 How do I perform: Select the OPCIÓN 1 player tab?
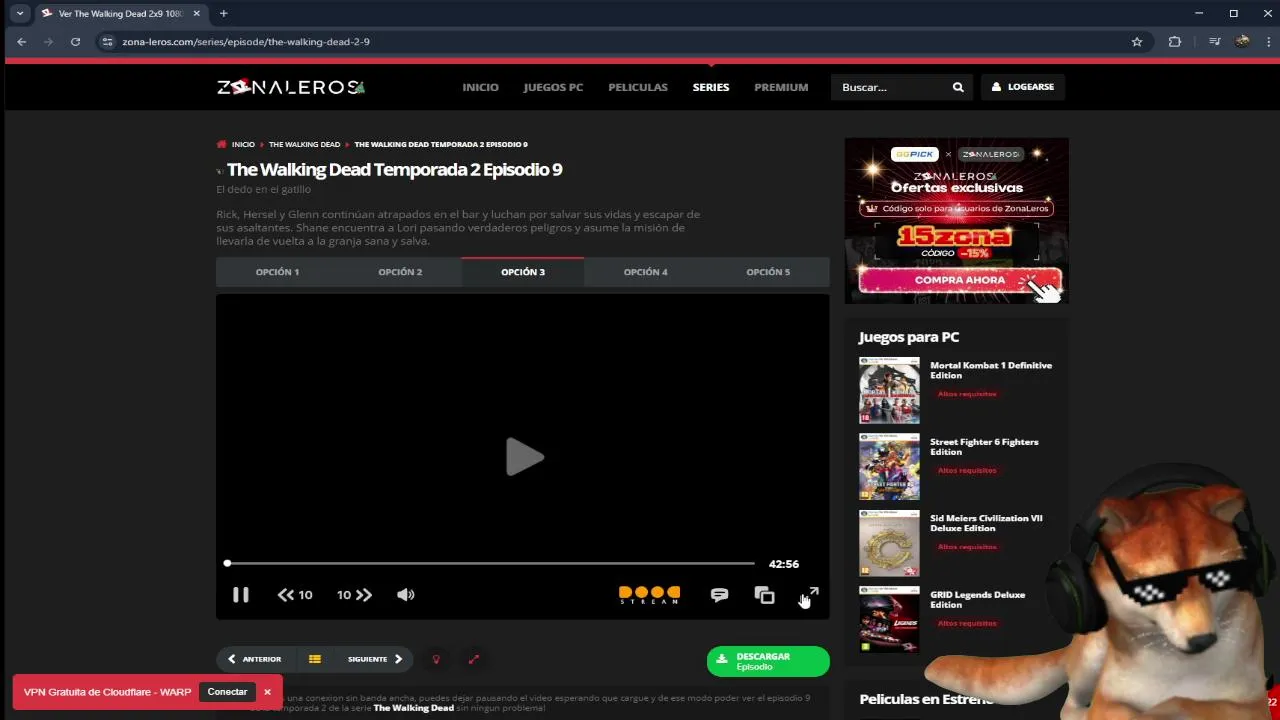click(x=277, y=272)
